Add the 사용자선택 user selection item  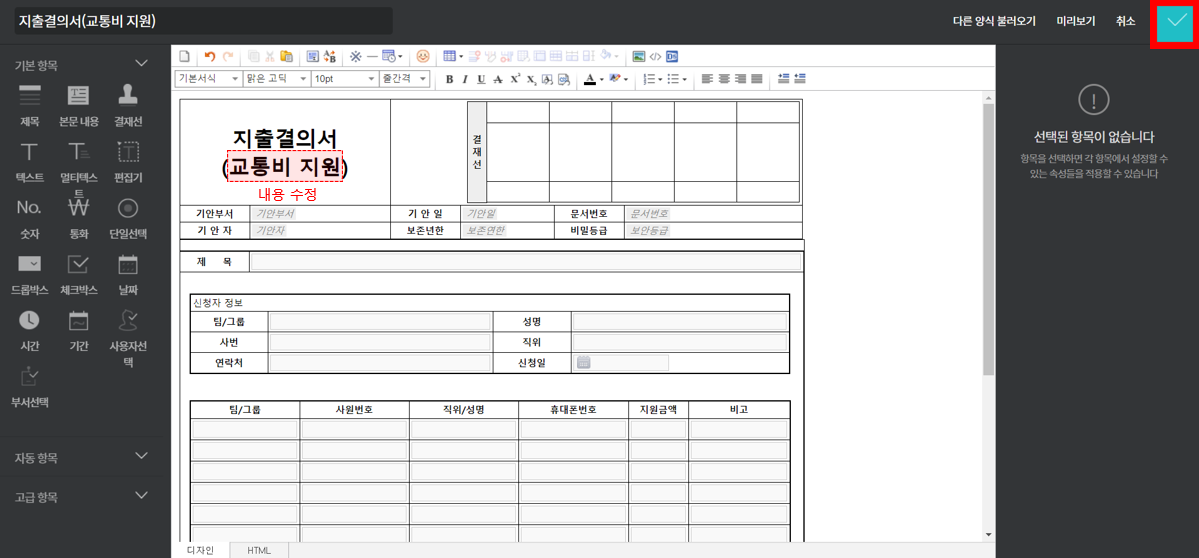click(x=128, y=338)
